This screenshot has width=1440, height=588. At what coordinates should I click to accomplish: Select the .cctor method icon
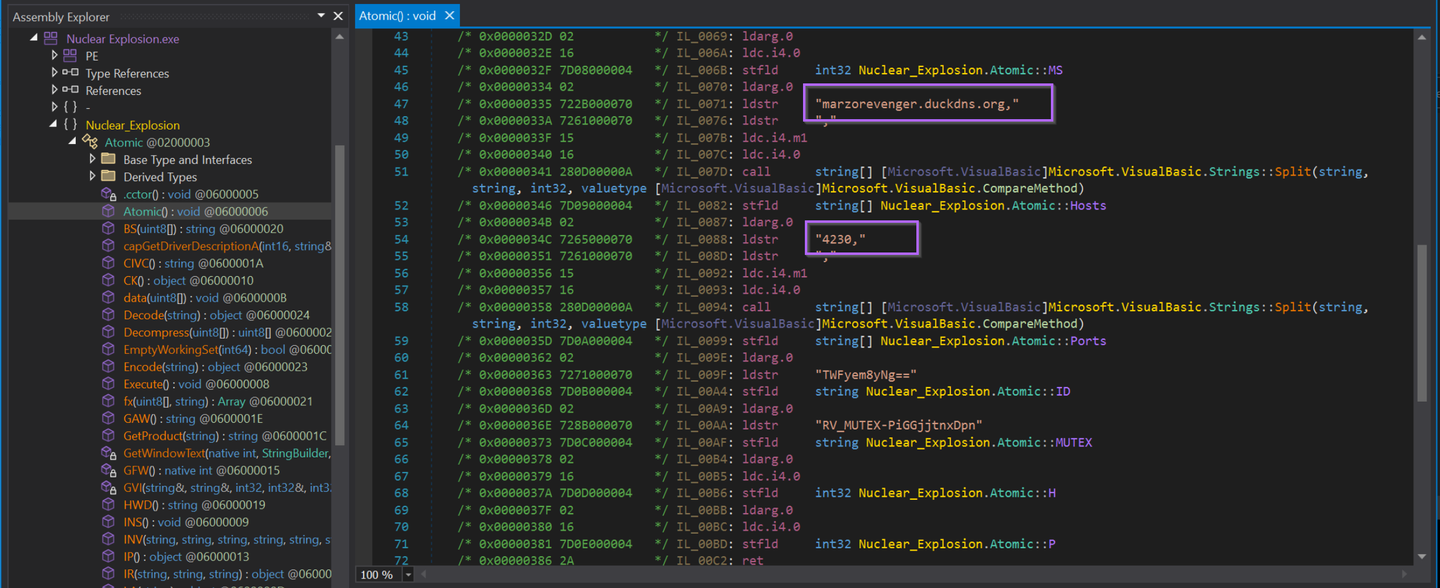109,194
